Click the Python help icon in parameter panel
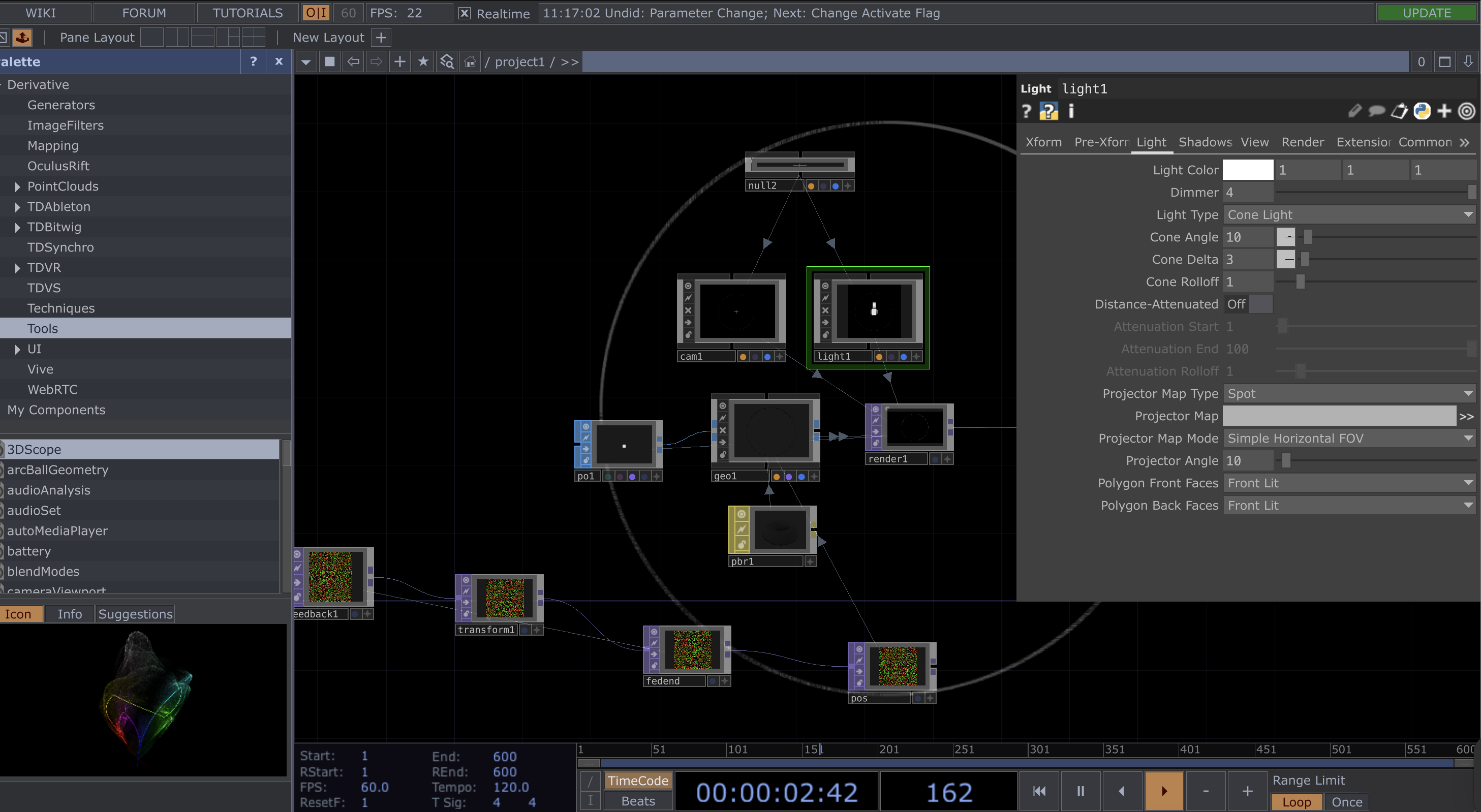This screenshot has width=1481, height=812. (1048, 111)
